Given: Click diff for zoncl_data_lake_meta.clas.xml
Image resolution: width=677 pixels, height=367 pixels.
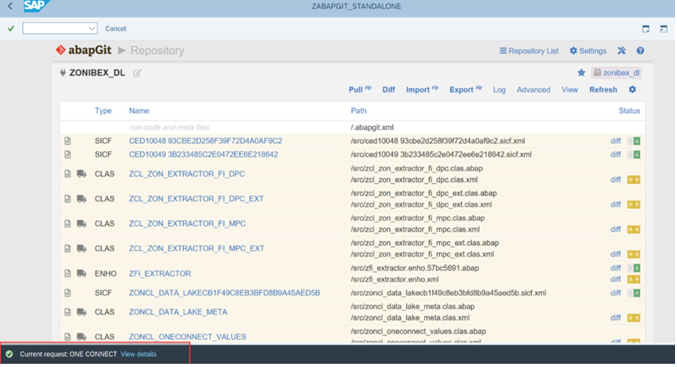Looking at the screenshot, I should click(x=615, y=318).
